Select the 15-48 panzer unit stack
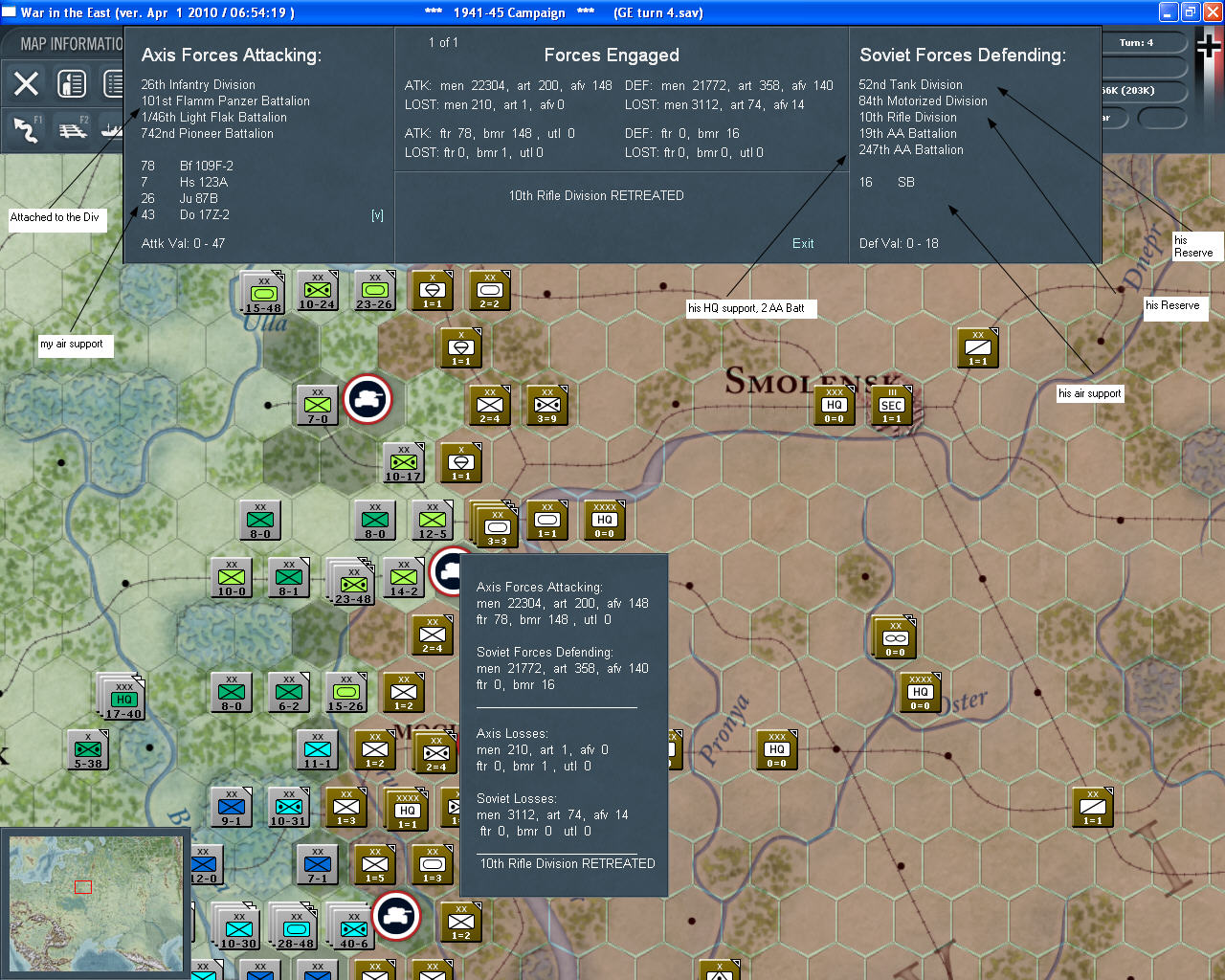Image resolution: width=1225 pixels, height=980 pixels. click(x=262, y=292)
